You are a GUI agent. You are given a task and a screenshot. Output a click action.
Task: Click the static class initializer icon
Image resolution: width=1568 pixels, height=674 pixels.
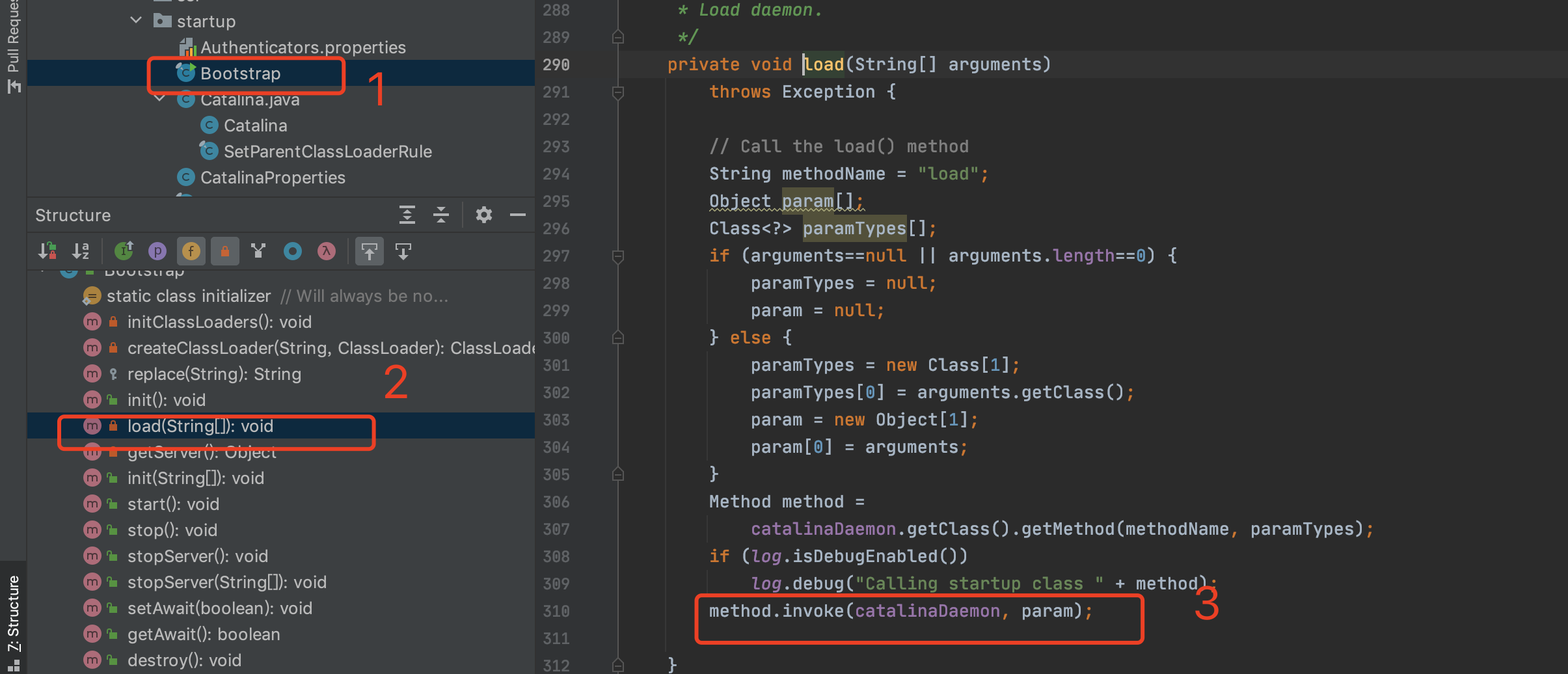pos(92,296)
